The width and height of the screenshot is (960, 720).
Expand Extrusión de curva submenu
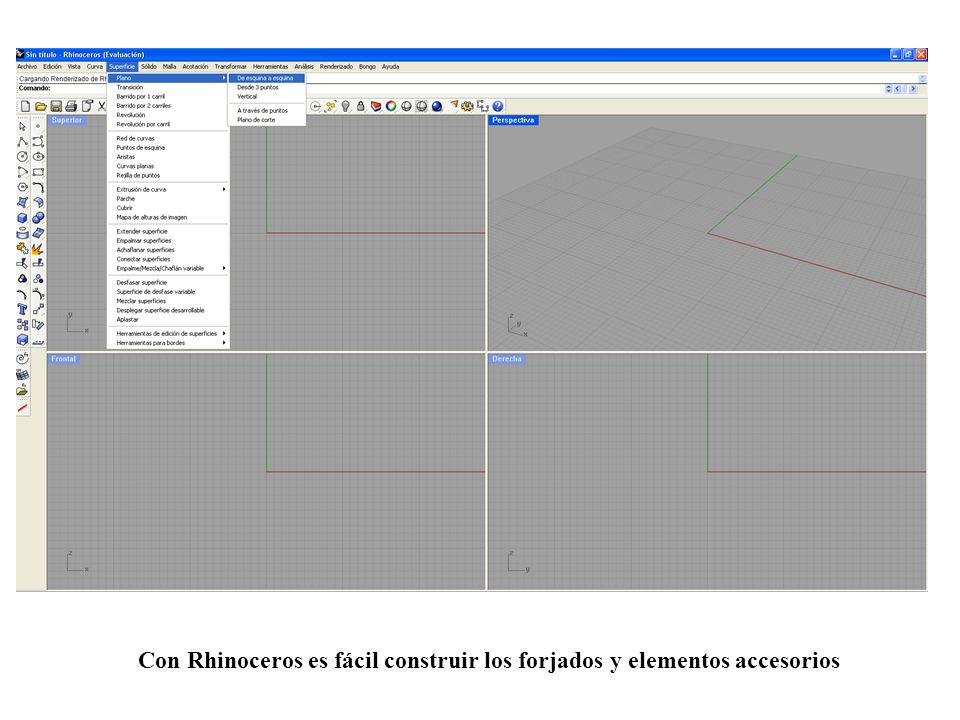pyautogui.click(x=224, y=190)
